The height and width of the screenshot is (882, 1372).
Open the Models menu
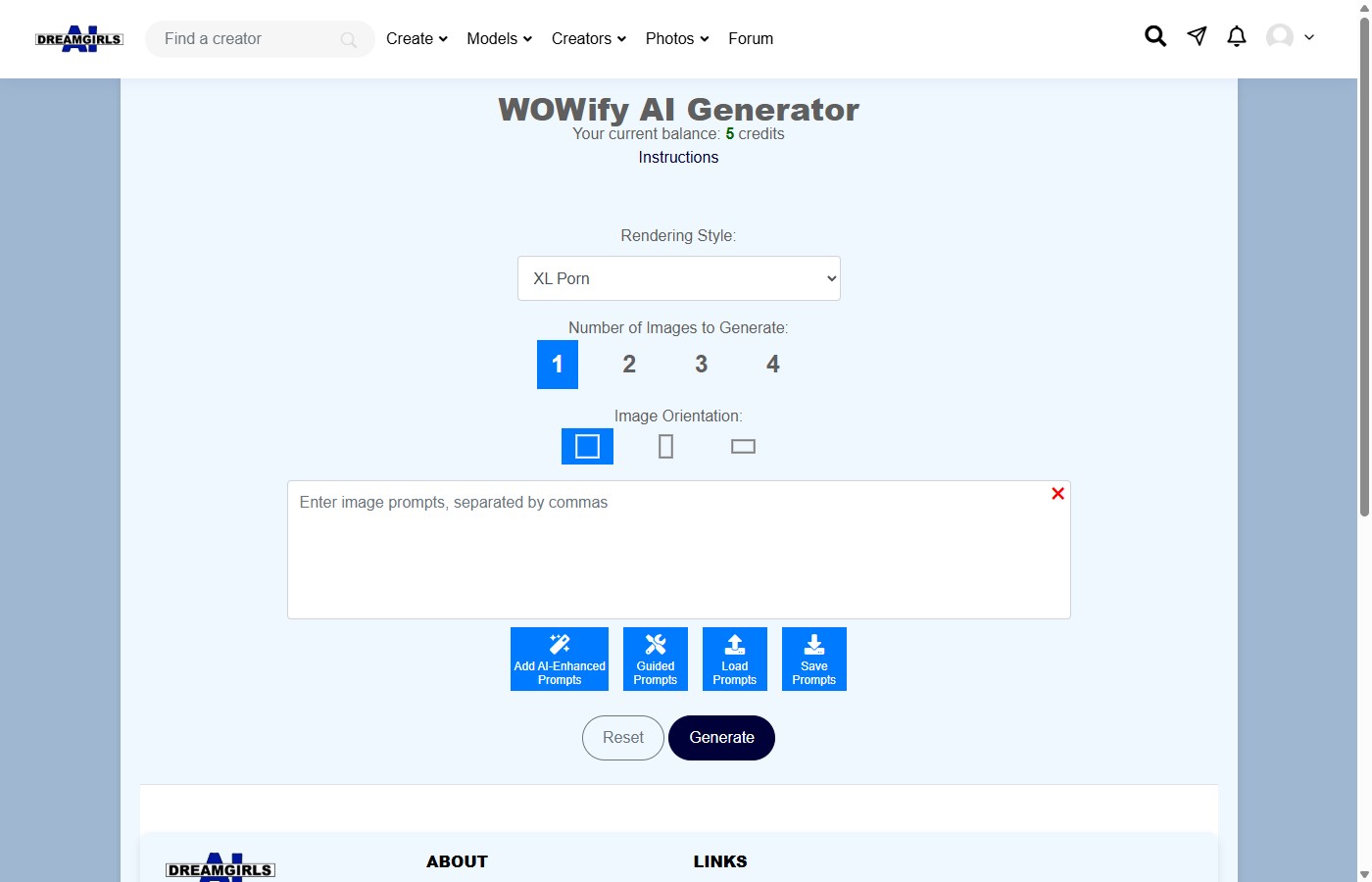pyautogui.click(x=498, y=38)
